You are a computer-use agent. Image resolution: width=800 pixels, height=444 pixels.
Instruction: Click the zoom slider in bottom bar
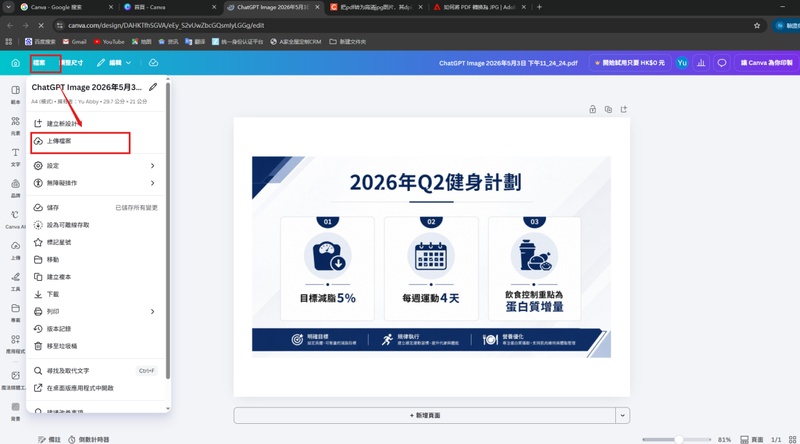(x=676, y=439)
